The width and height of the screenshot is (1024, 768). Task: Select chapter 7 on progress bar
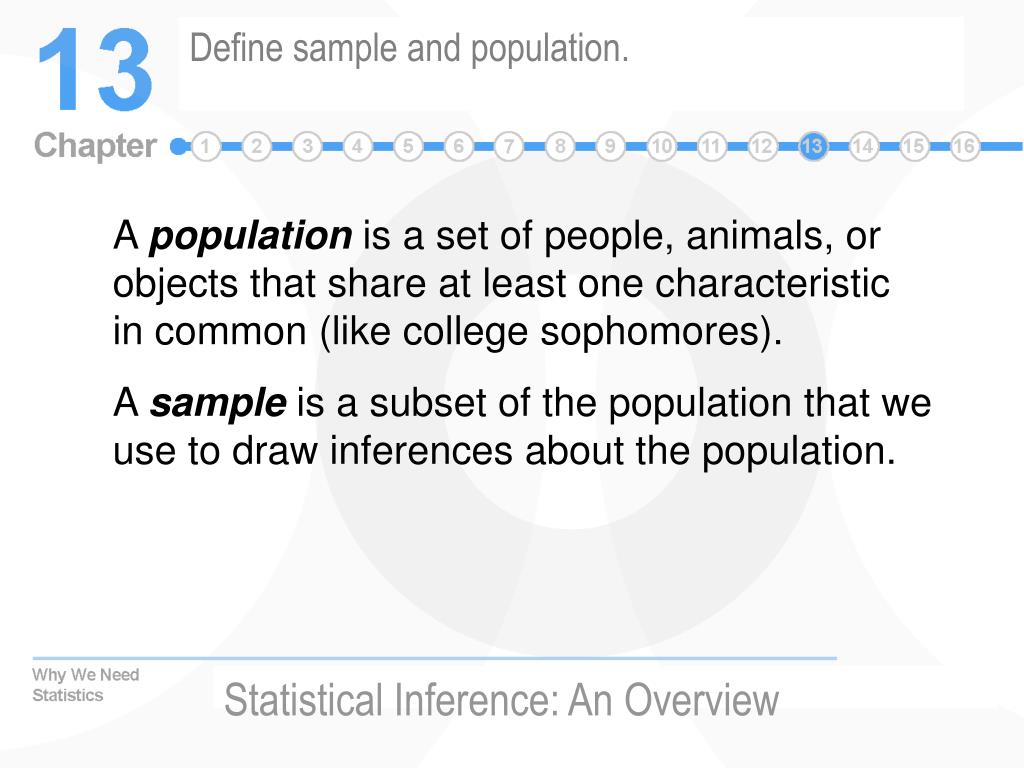click(509, 146)
